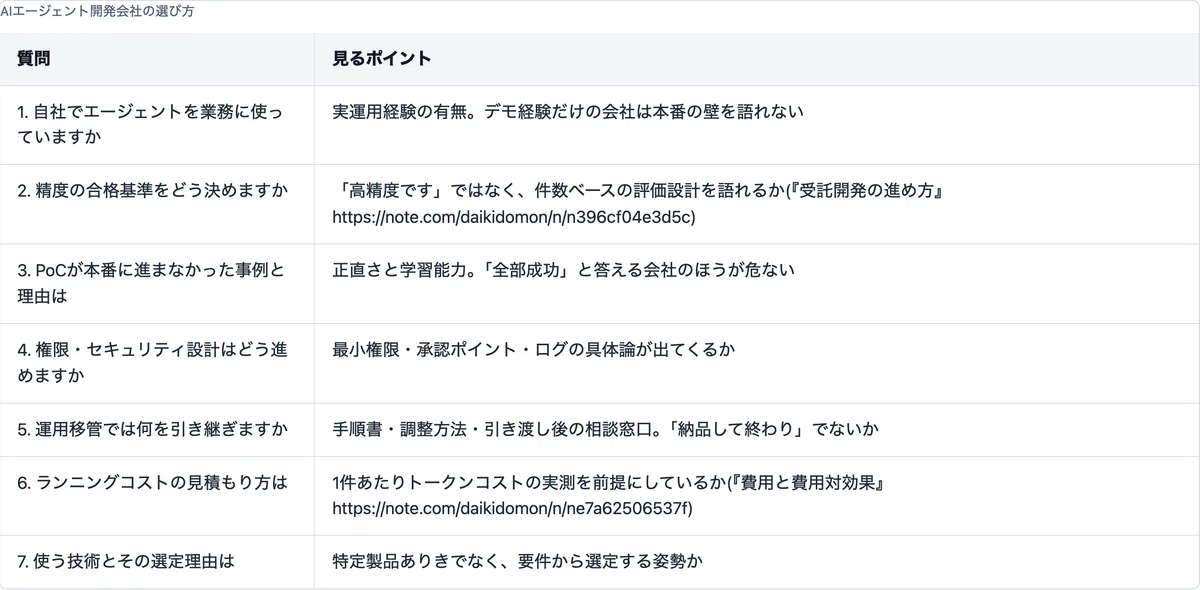The height and width of the screenshot is (590, 1200).
Task: Click the 見るポイント column header
Action: pyautogui.click(x=382, y=59)
